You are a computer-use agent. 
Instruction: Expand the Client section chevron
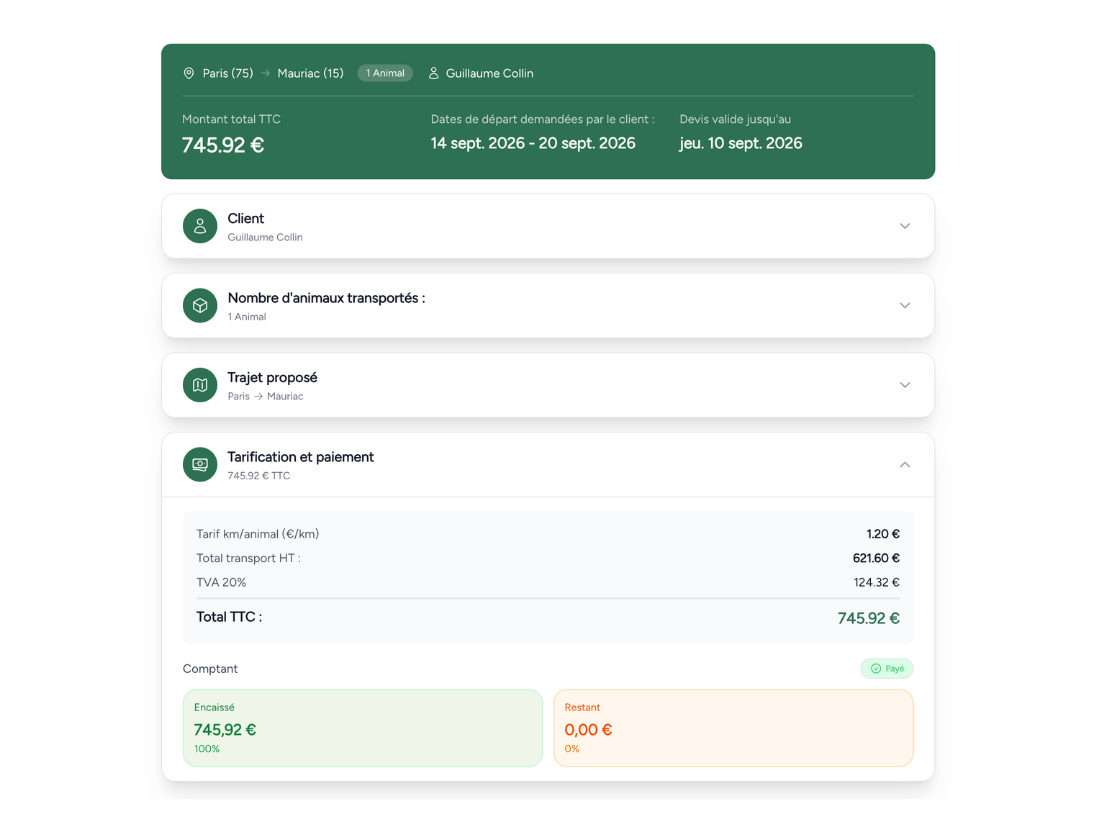point(905,226)
